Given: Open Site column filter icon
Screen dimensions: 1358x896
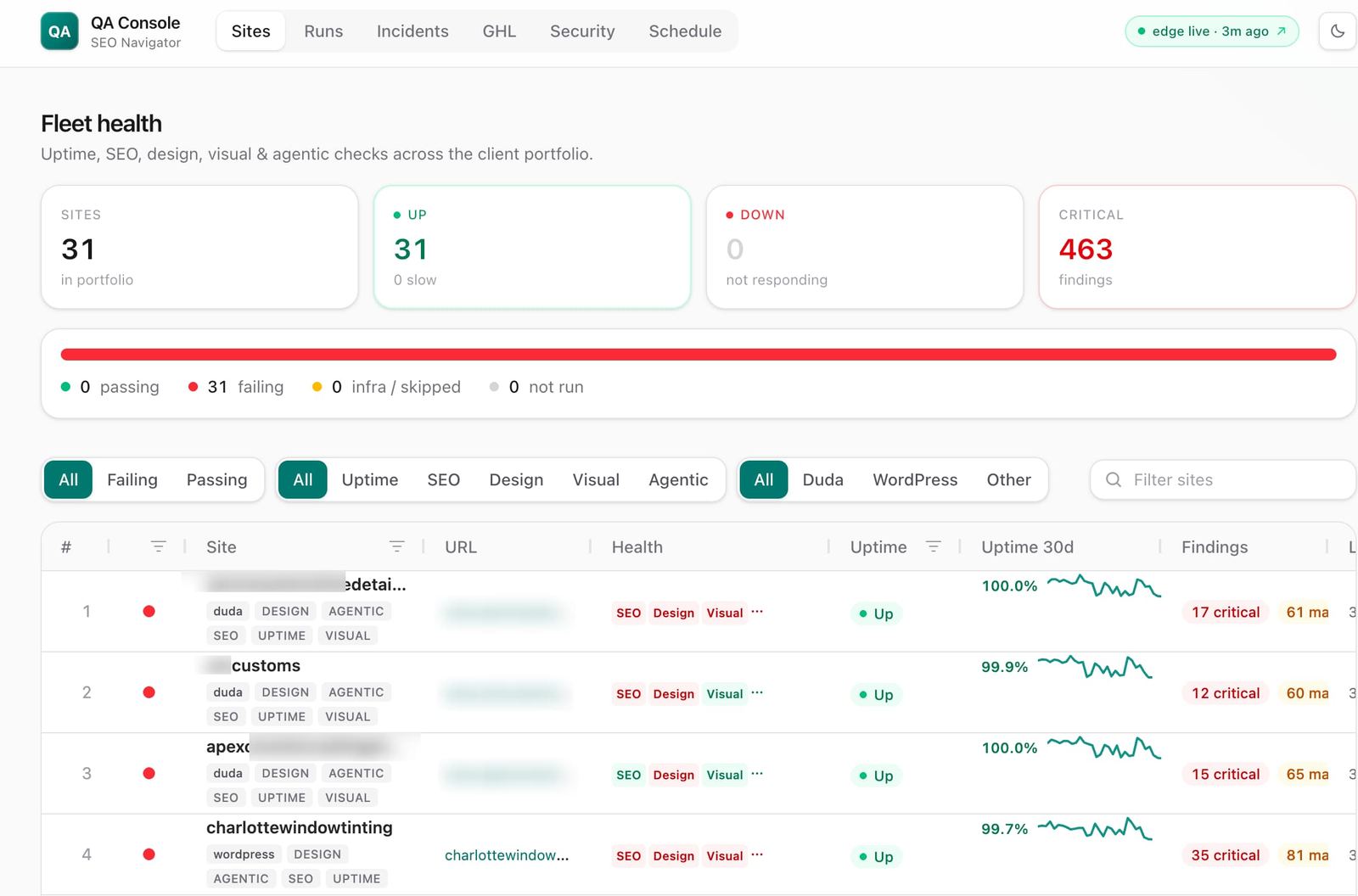Looking at the screenshot, I should pyautogui.click(x=396, y=546).
